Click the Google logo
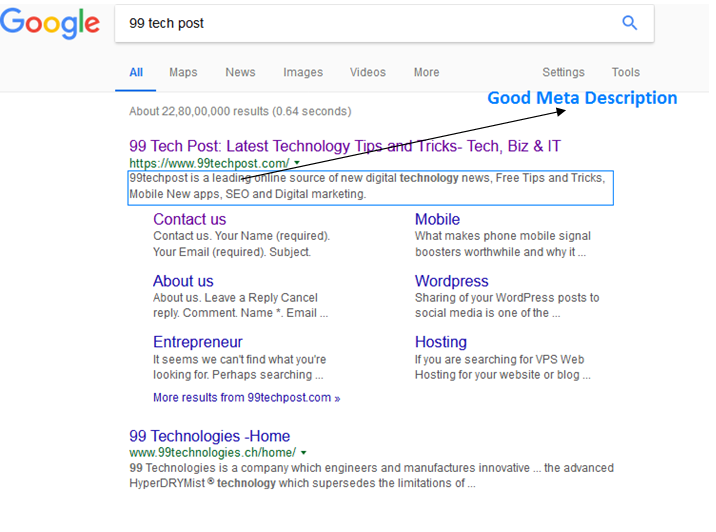The height and width of the screenshot is (532, 716). (x=50, y=24)
